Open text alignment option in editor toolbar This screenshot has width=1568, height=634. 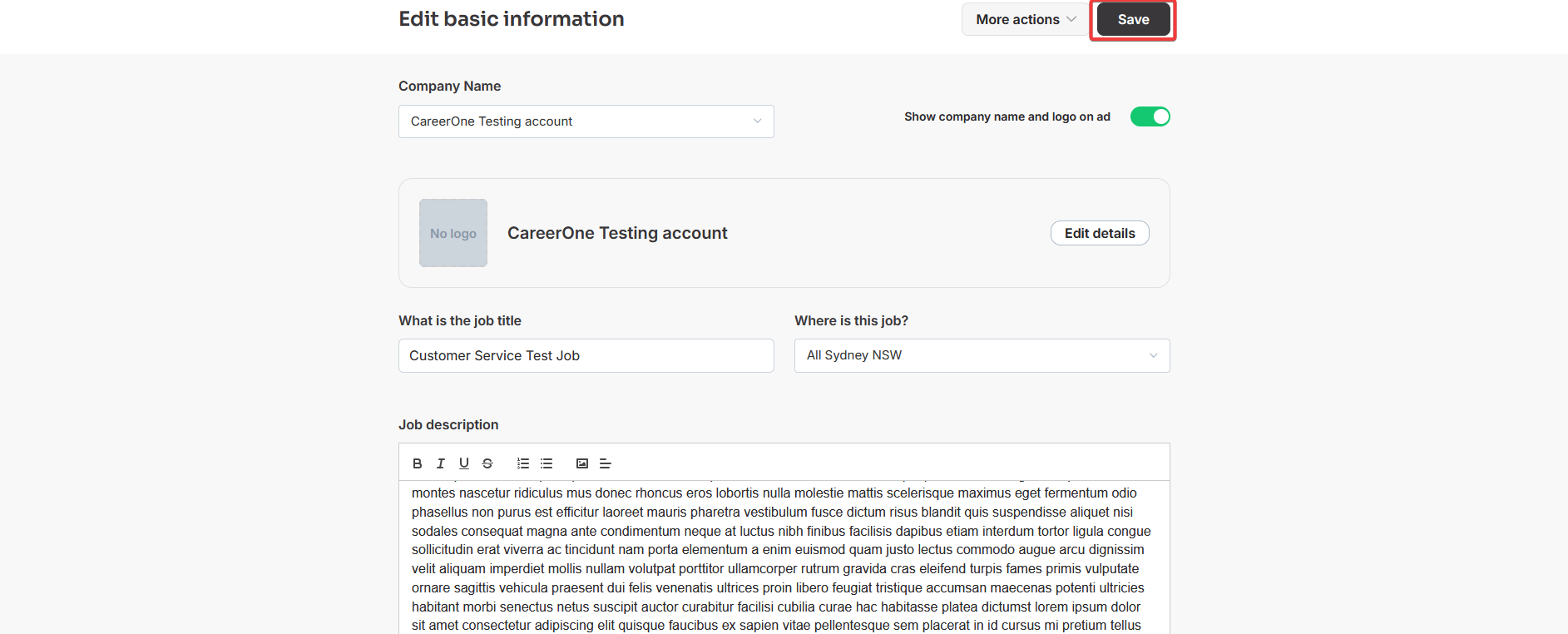(x=606, y=463)
